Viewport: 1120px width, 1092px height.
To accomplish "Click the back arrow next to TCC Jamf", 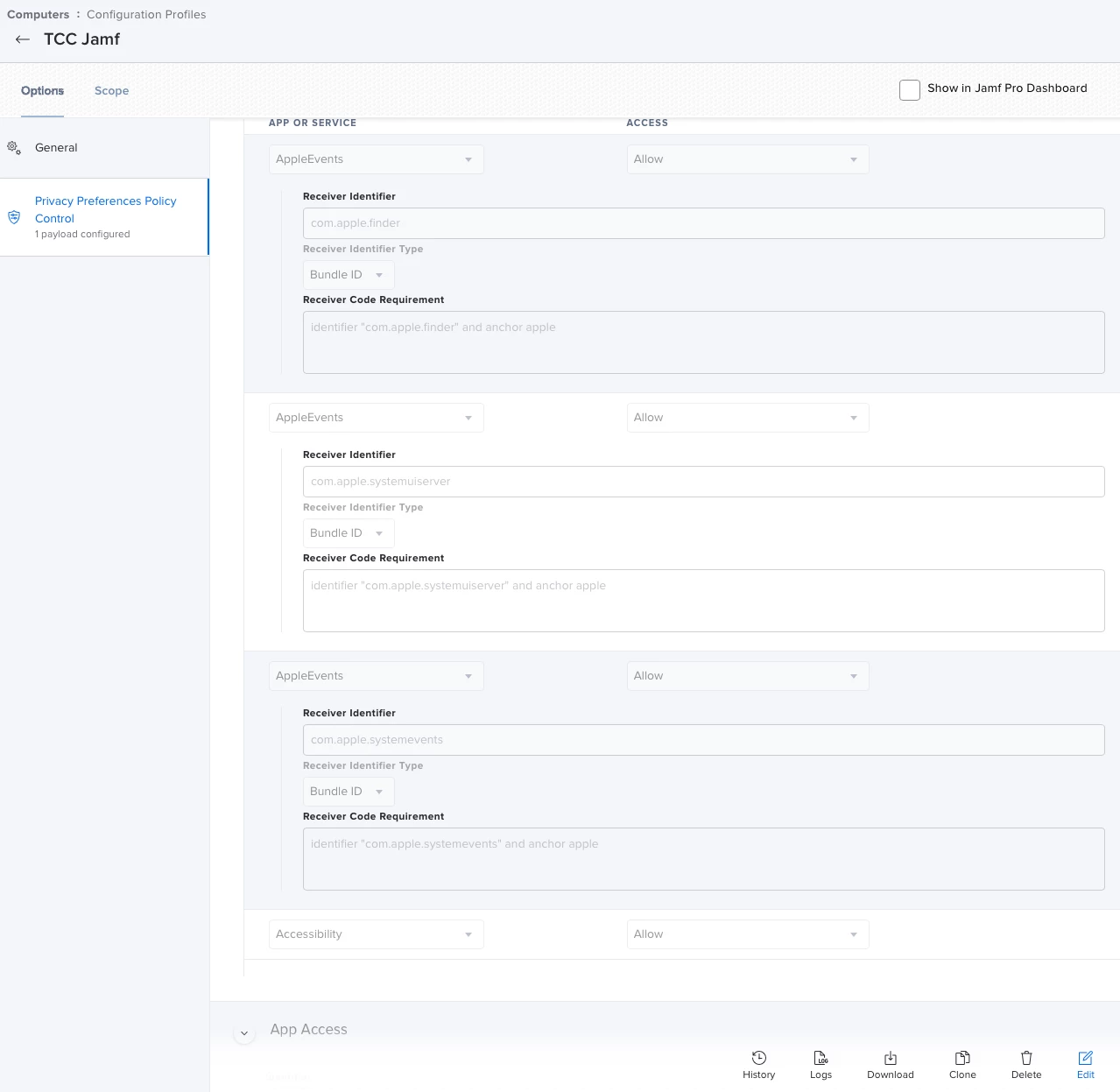I will pyautogui.click(x=23, y=39).
